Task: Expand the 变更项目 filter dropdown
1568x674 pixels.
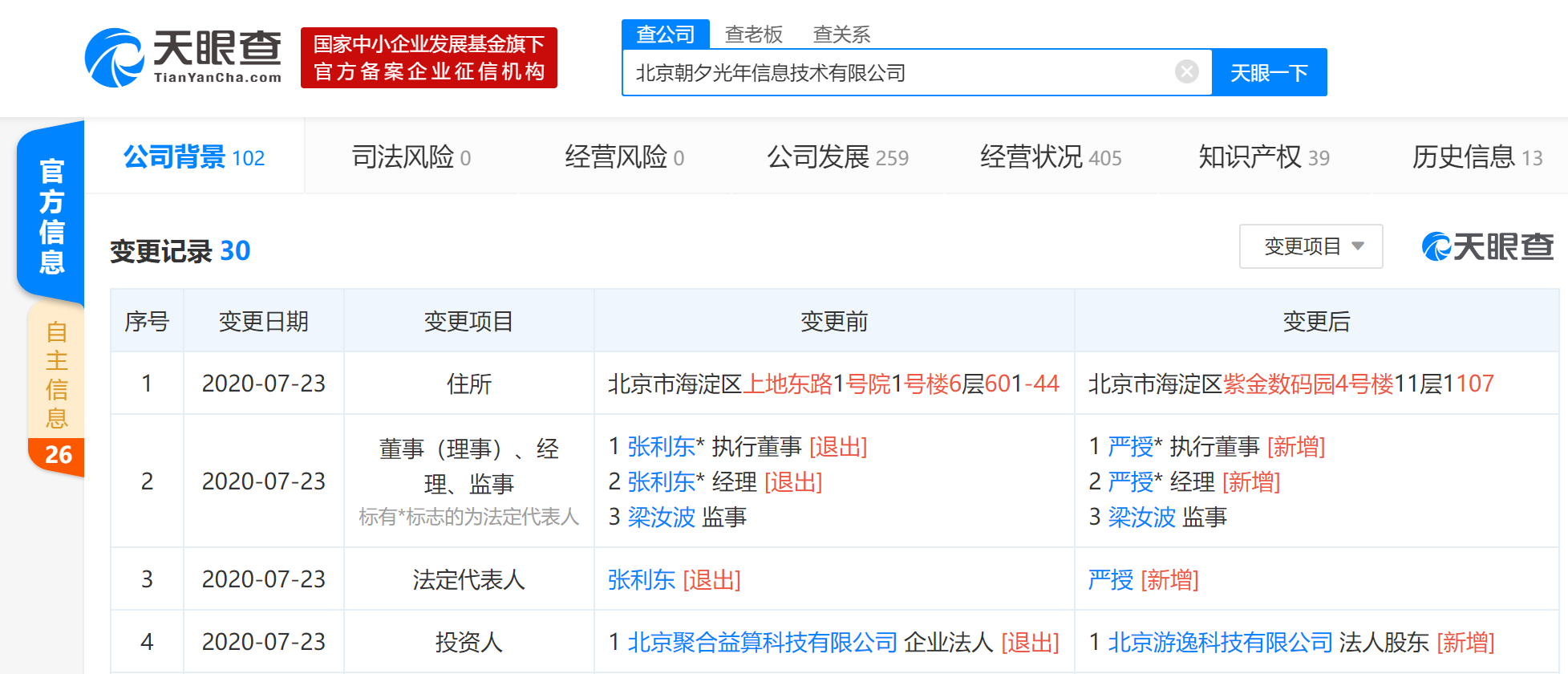Action: 1311,246
